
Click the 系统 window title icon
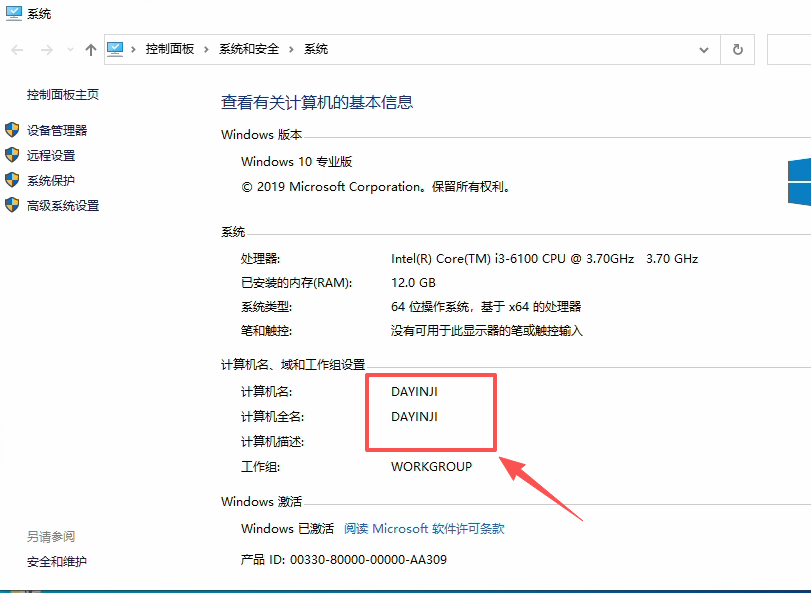pos(13,14)
